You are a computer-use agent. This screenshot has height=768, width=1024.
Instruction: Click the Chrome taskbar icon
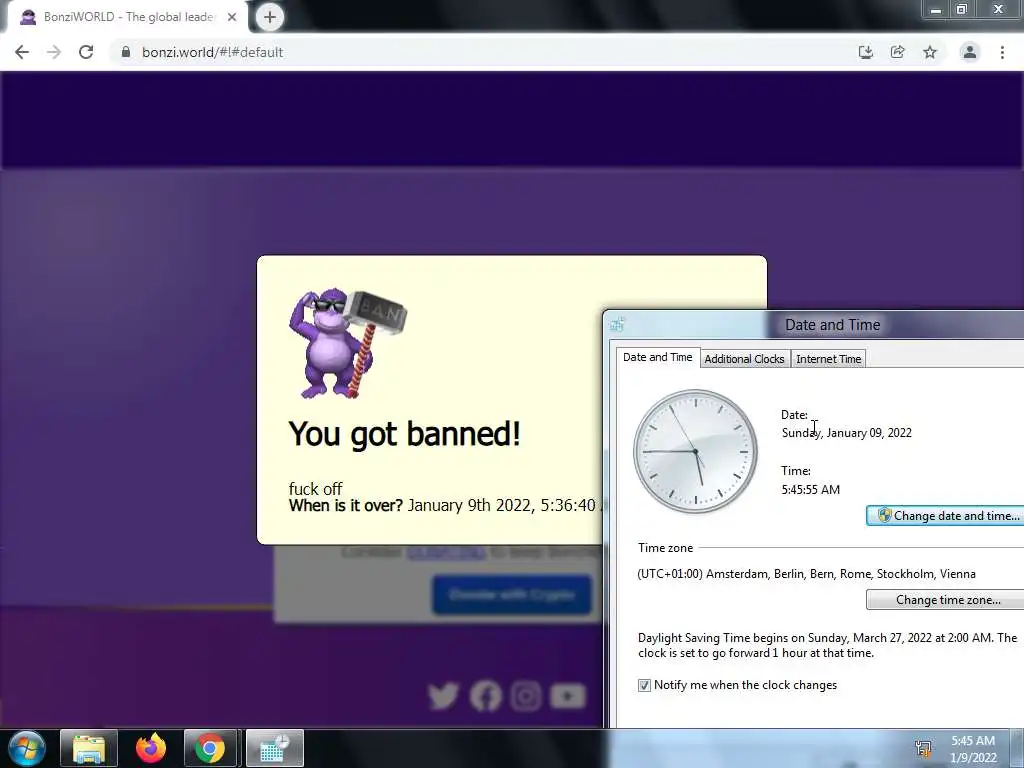pos(210,748)
